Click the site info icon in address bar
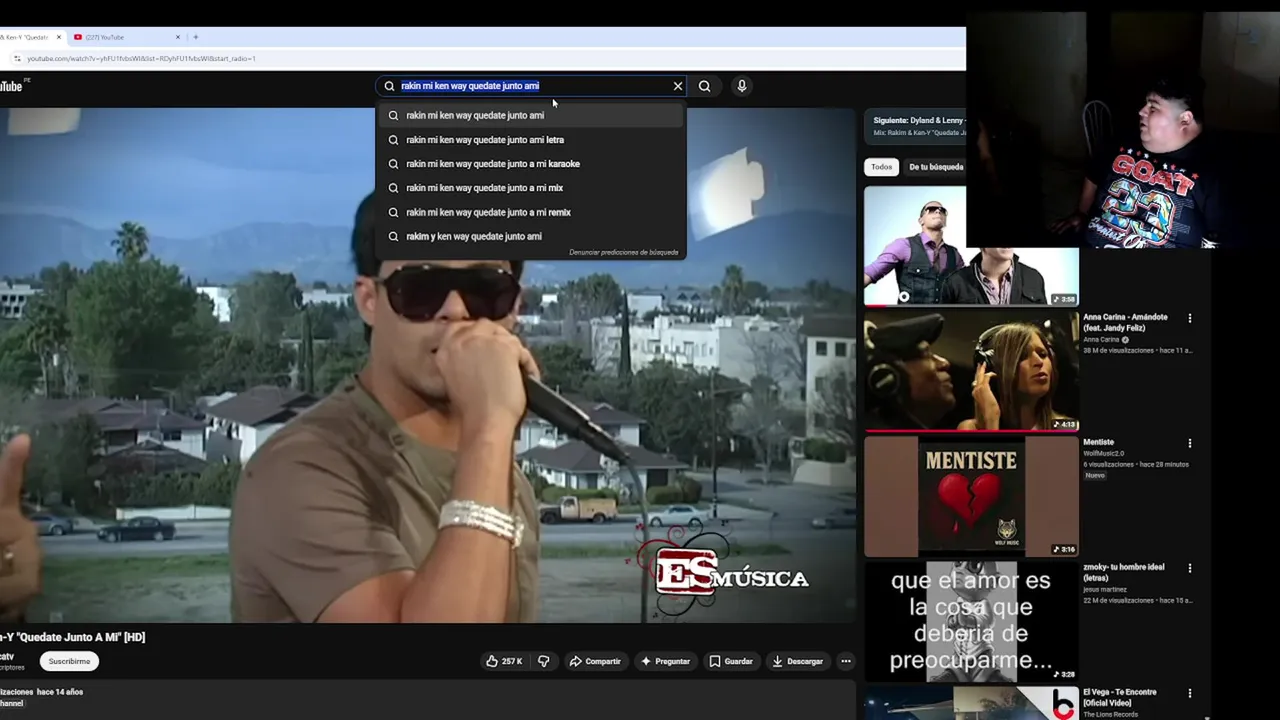1280x720 pixels. (x=17, y=59)
